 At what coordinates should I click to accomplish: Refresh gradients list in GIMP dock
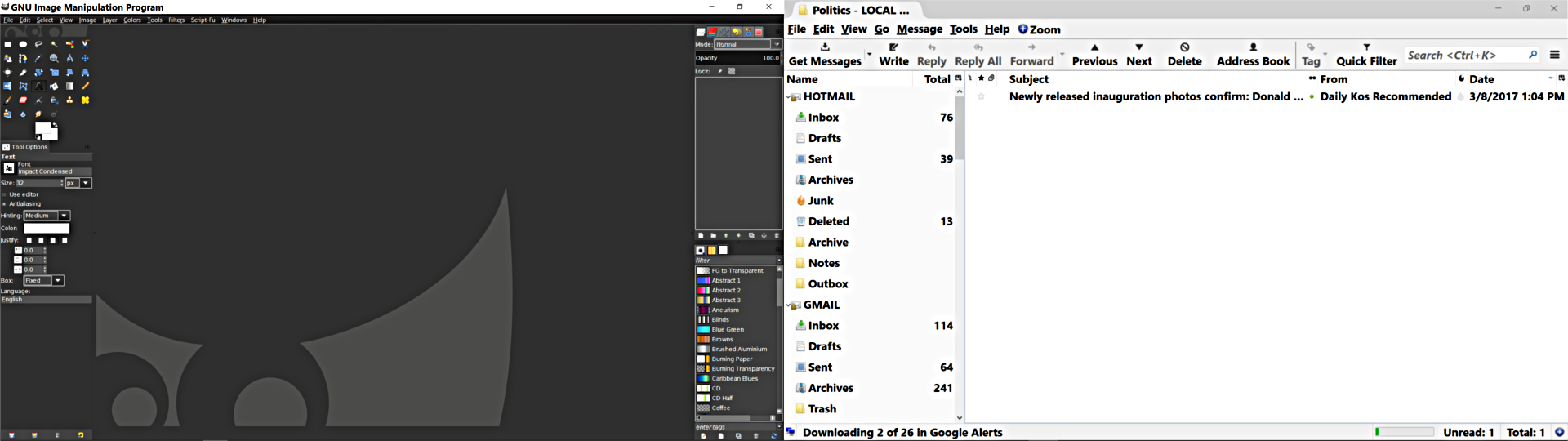point(773,435)
